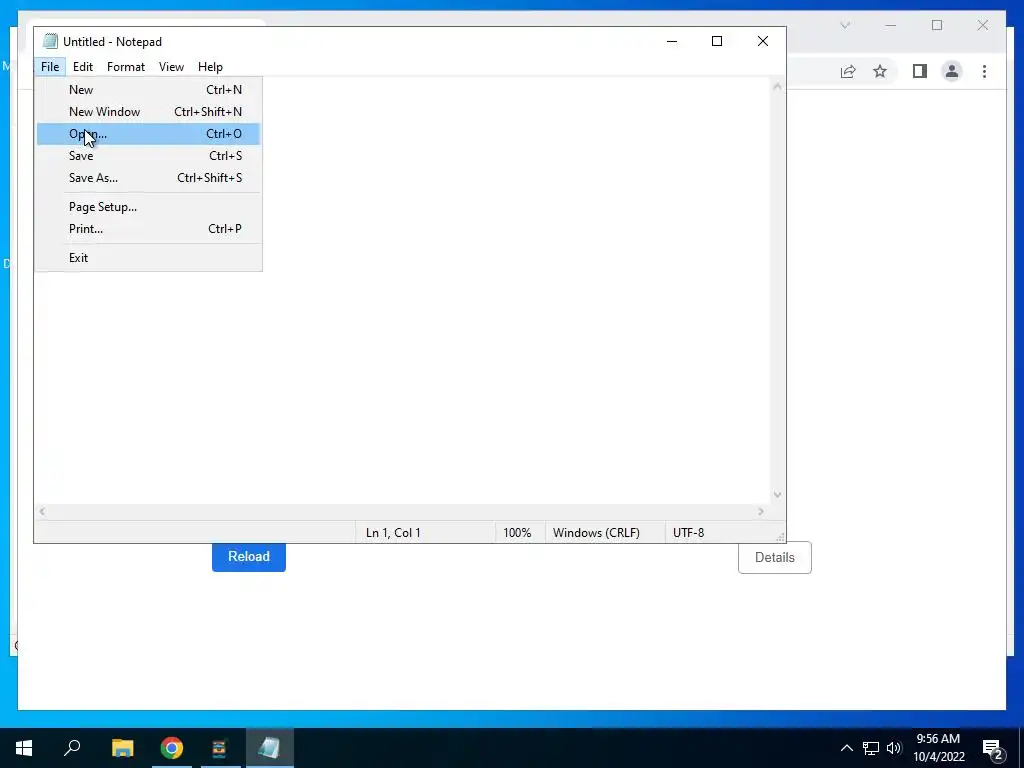
Task: Click Notepad's vertical scrollbar down arrow
Action: [x=777, y=495]
